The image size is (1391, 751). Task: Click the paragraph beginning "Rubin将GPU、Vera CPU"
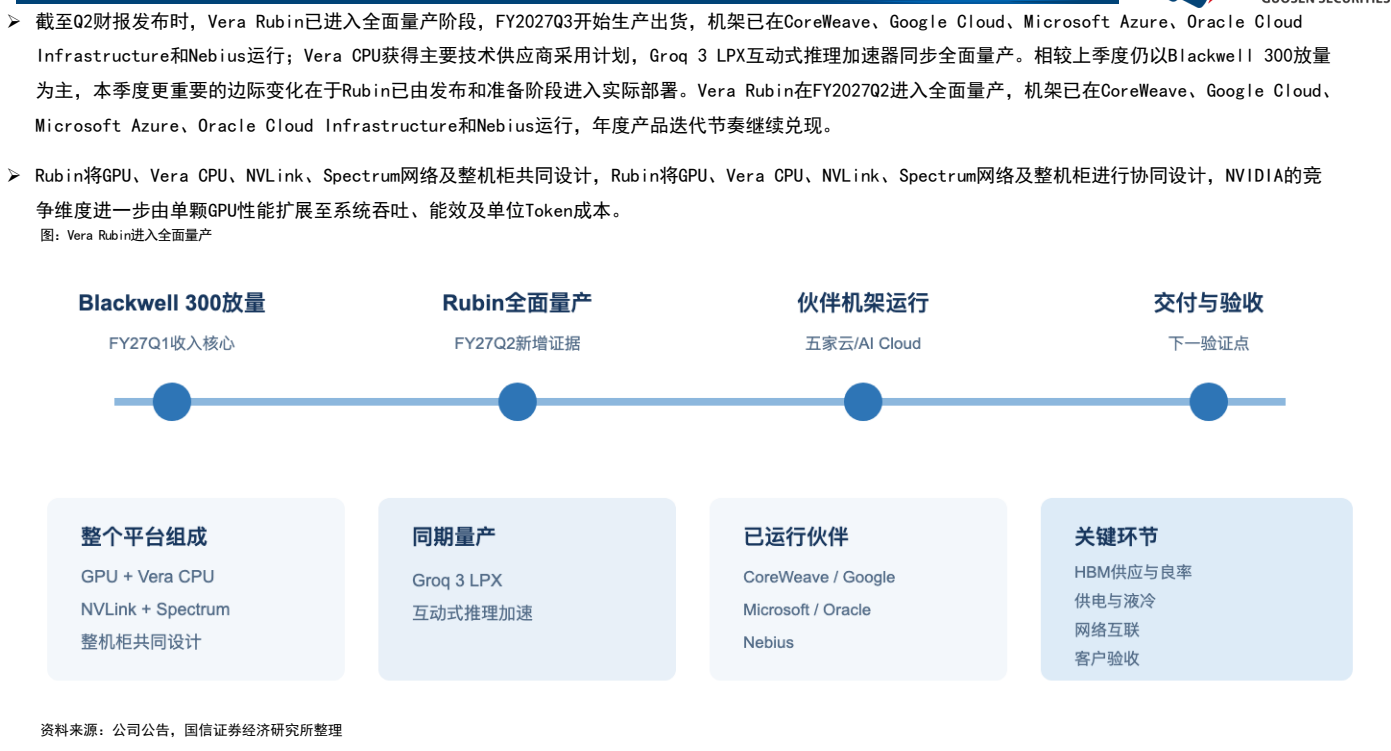678,193
